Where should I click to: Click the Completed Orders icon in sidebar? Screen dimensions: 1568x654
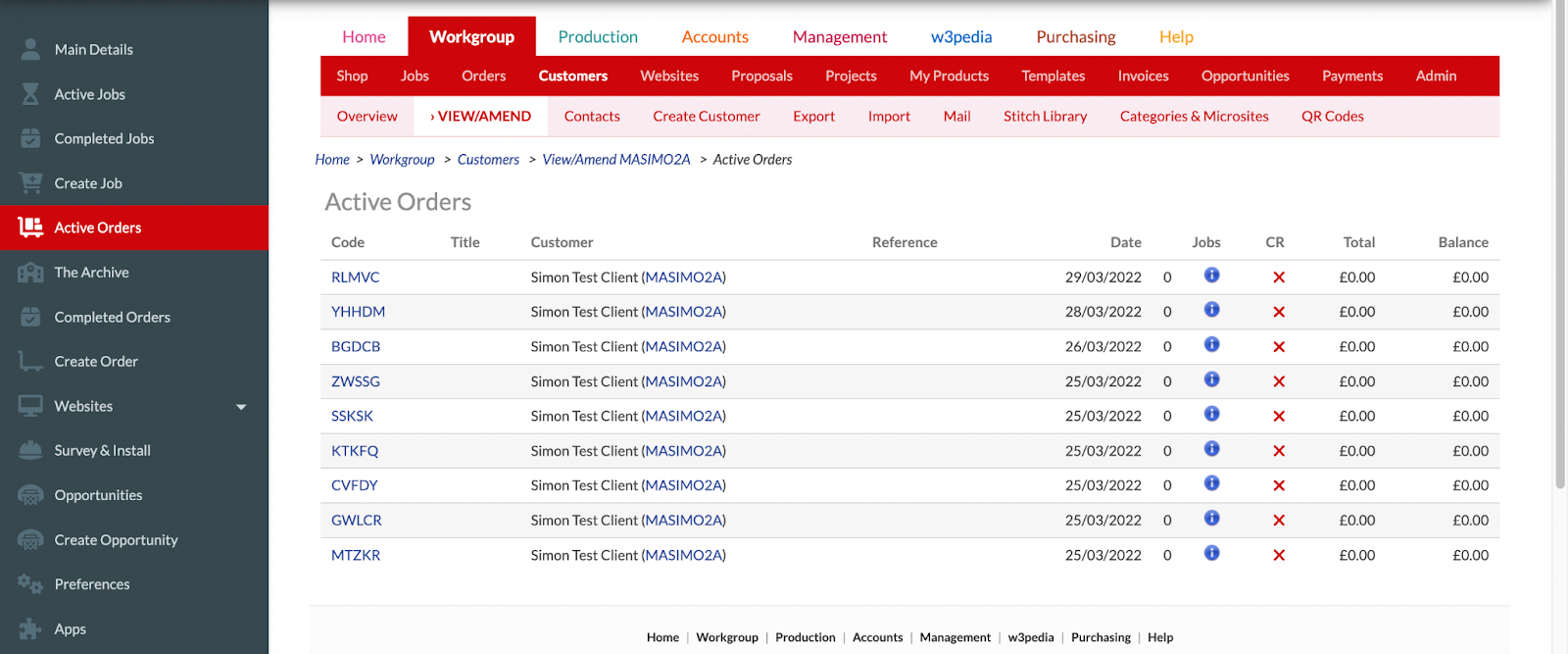(30, 317)
